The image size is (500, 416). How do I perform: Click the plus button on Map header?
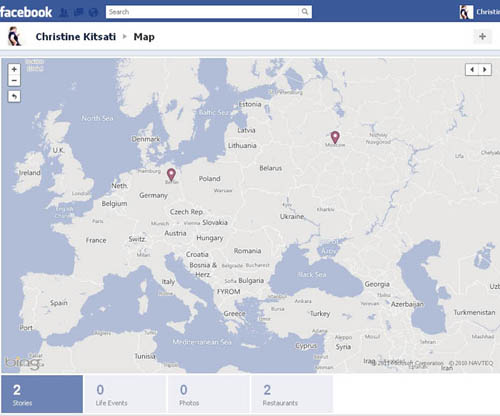point(482,36)
